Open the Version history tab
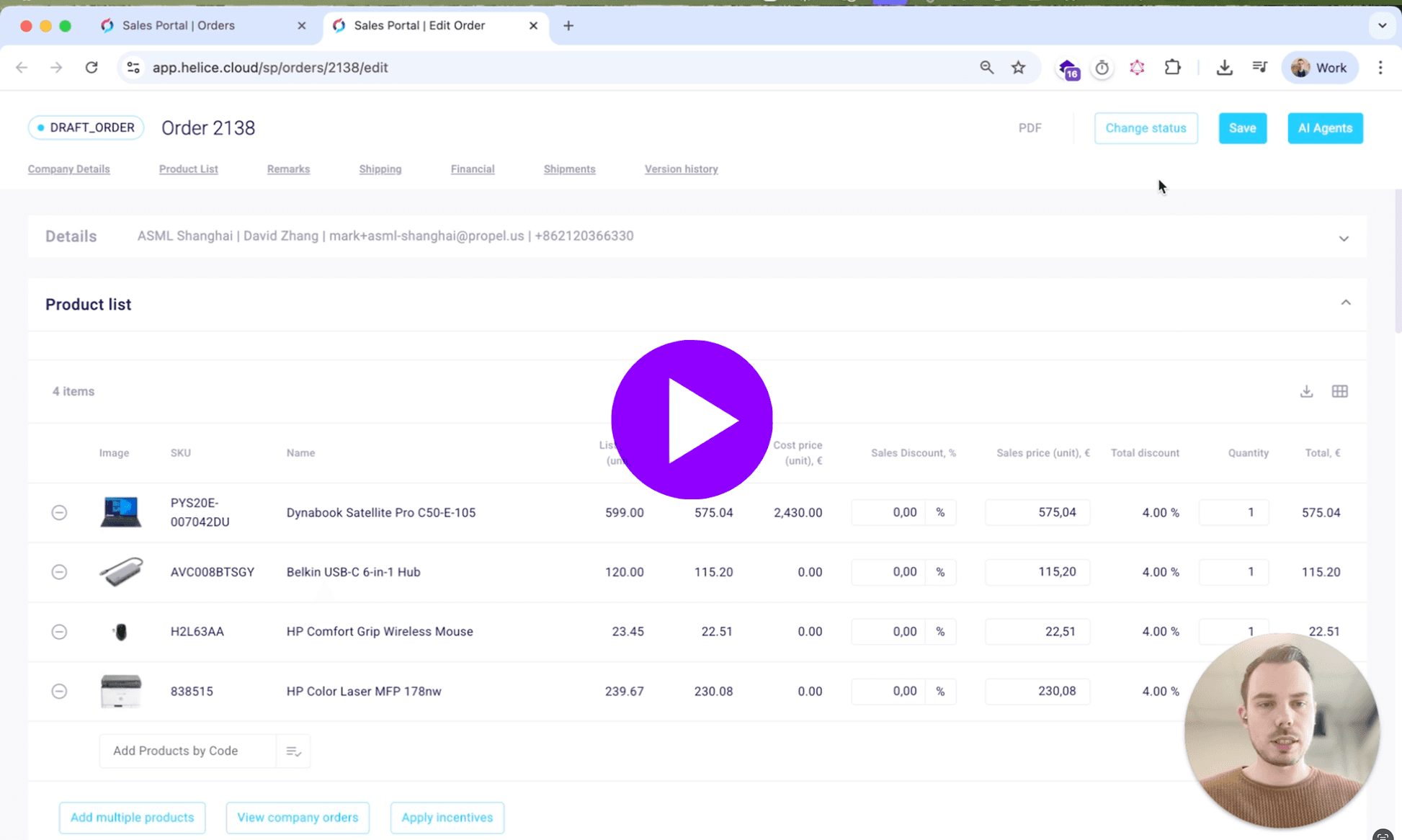The height and width of the screenshot is (840, 1402). tap(681, 169)
